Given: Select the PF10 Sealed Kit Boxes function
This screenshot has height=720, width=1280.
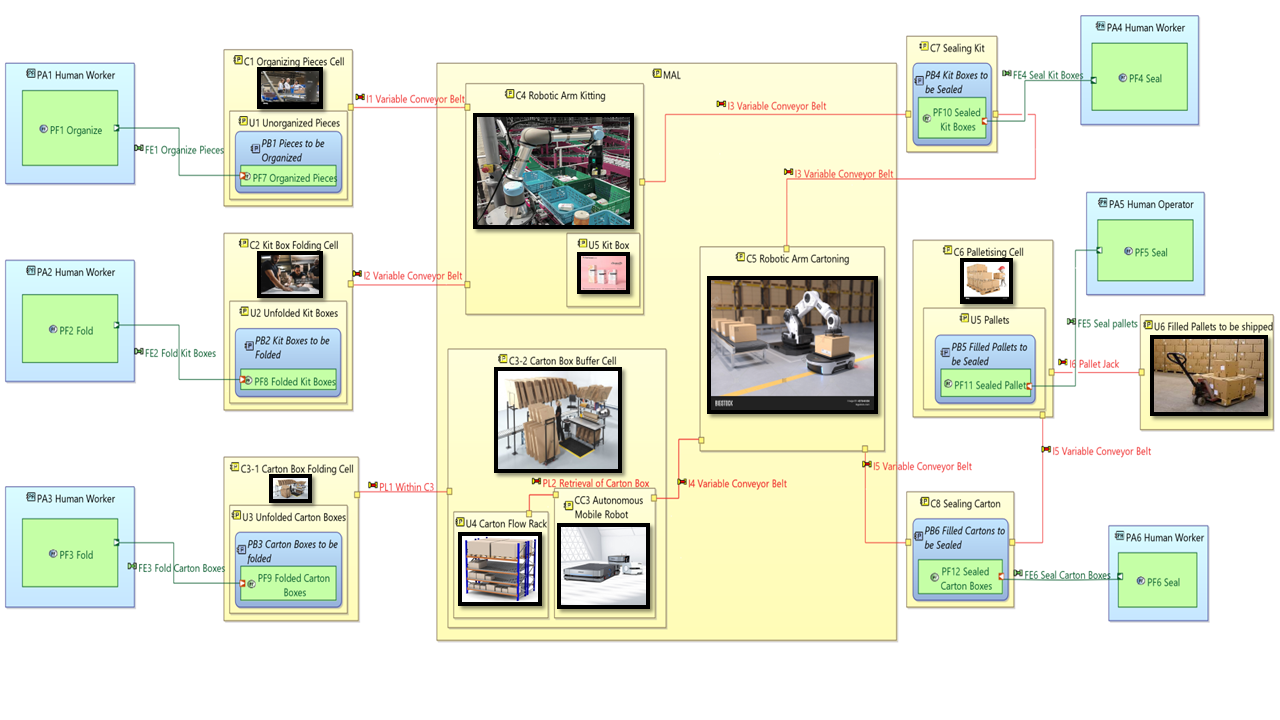Looking at the screenshot, I should click(x=951, y=119).
